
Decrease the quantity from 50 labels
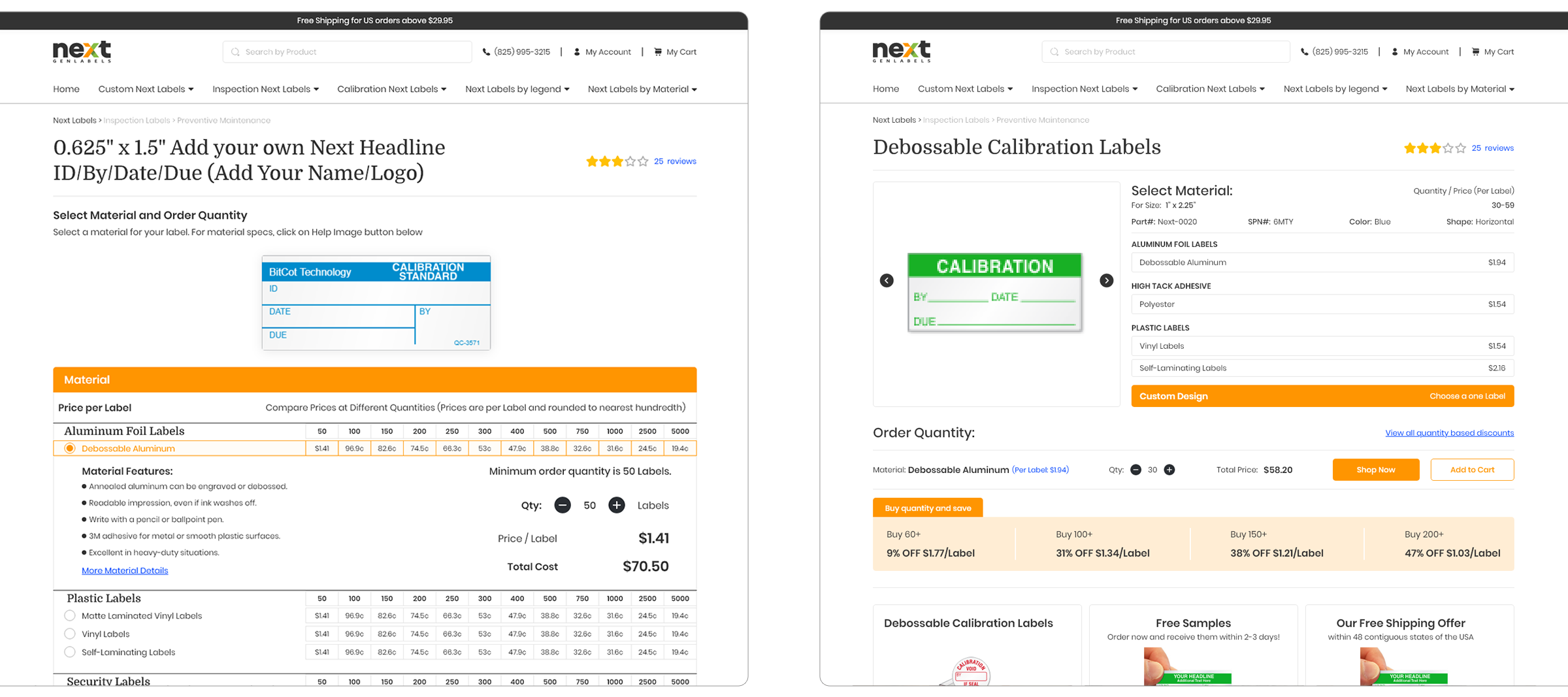[563, 505]
